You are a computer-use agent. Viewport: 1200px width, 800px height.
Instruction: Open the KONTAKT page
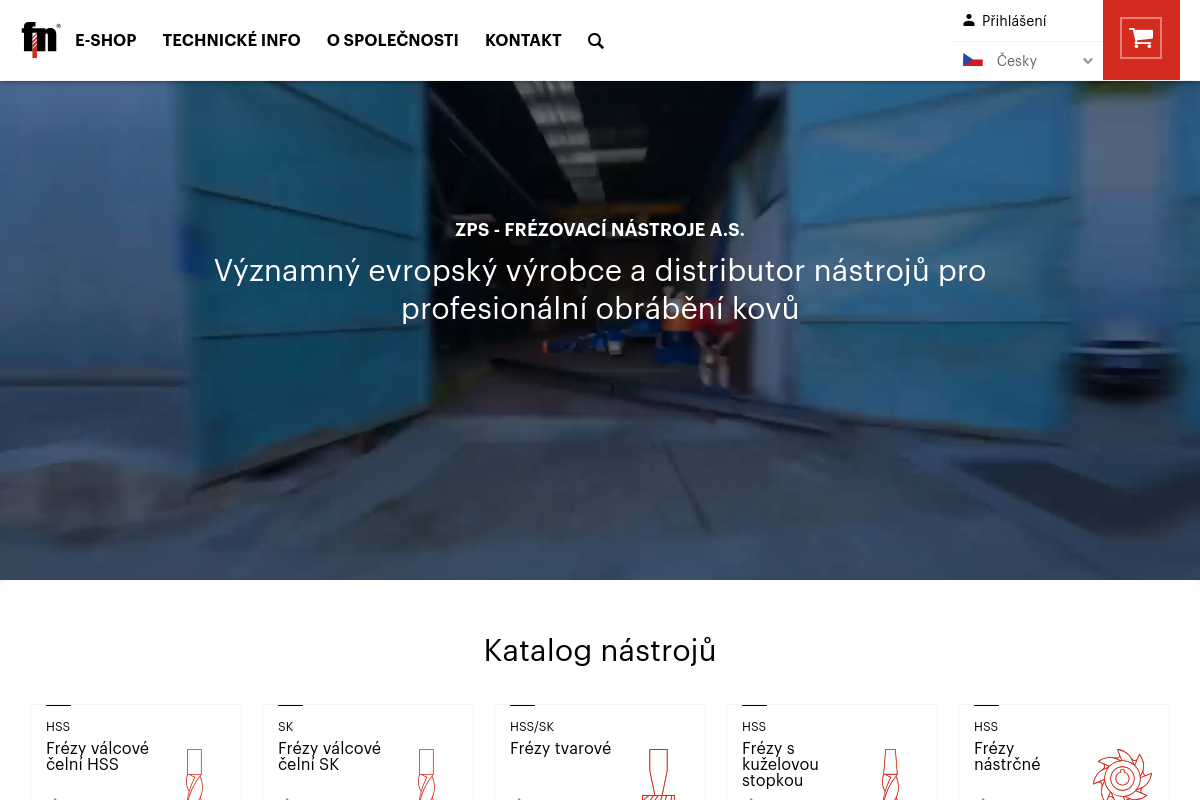[x=523, y=41]
